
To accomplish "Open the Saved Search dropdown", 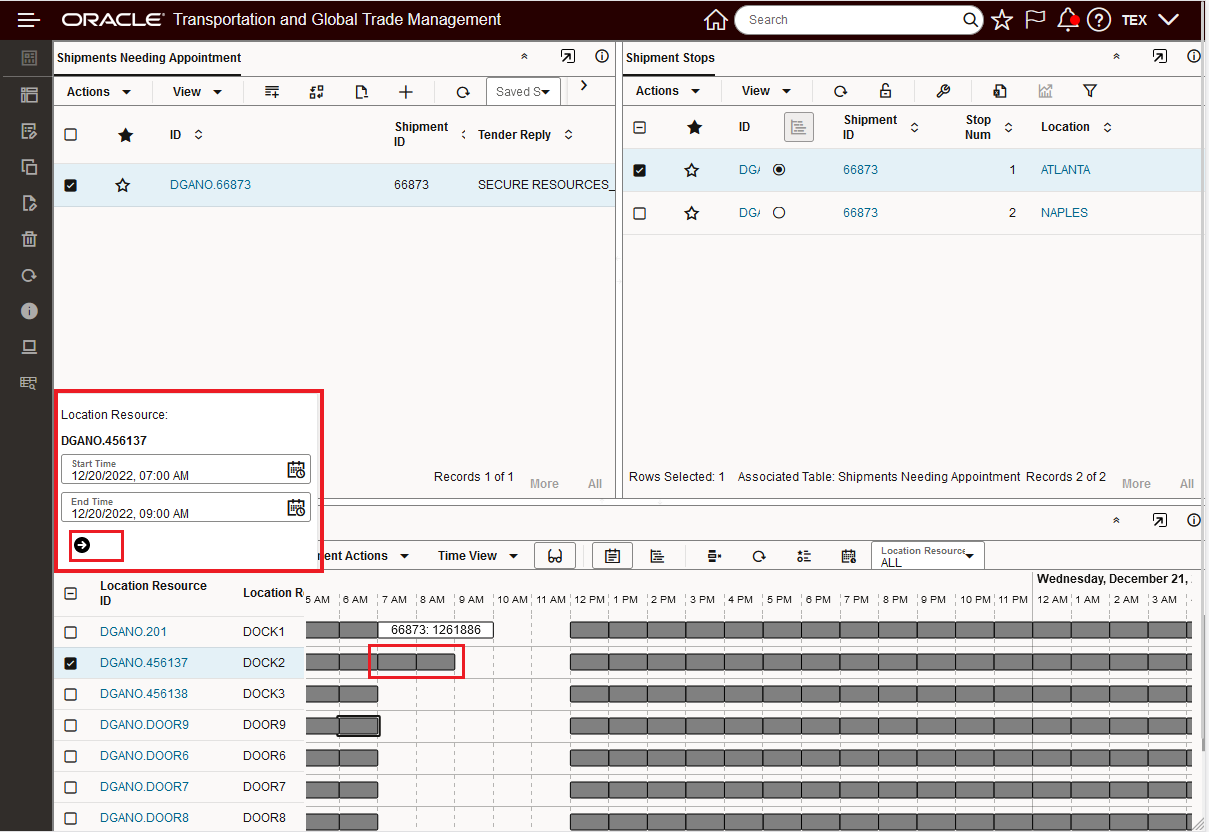I will (x=523, y=92).
